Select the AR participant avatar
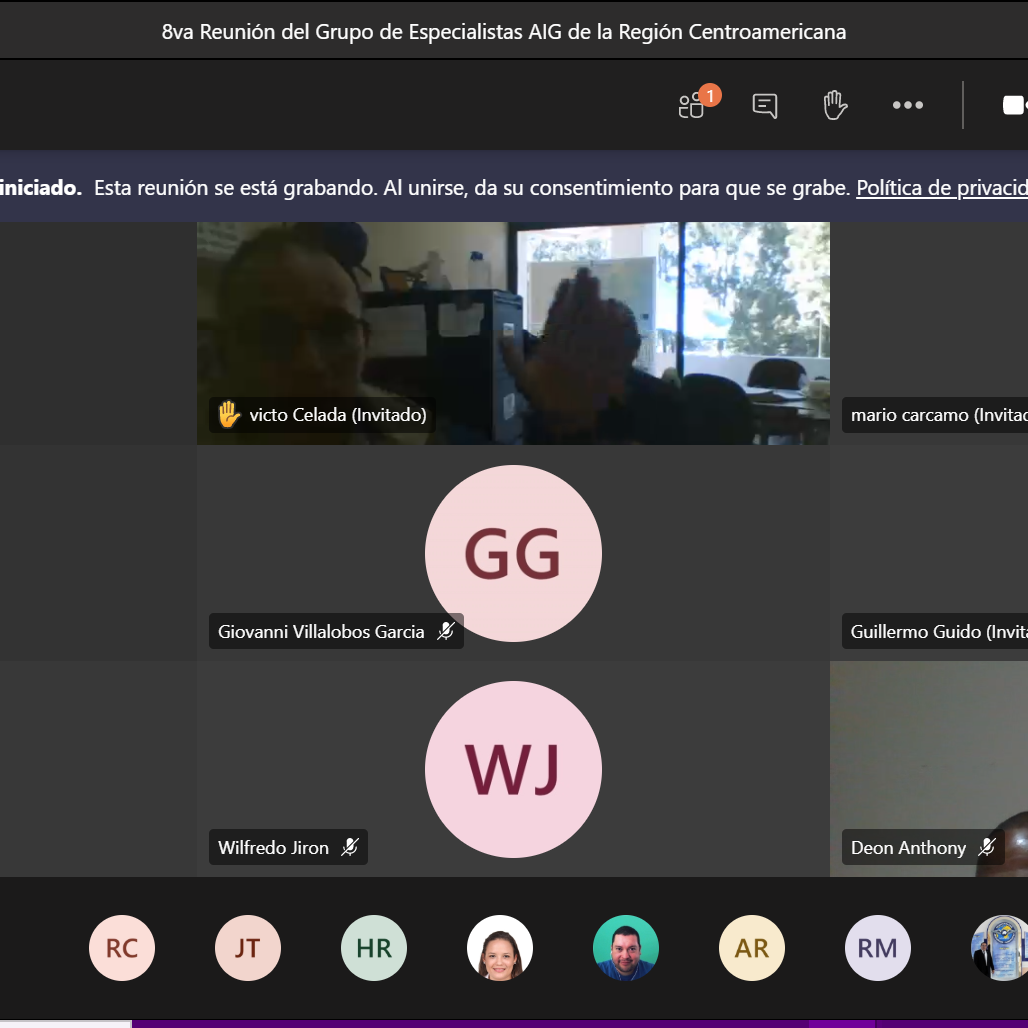Viewport: 1028px width, 1028px height. tap(752, 947)
